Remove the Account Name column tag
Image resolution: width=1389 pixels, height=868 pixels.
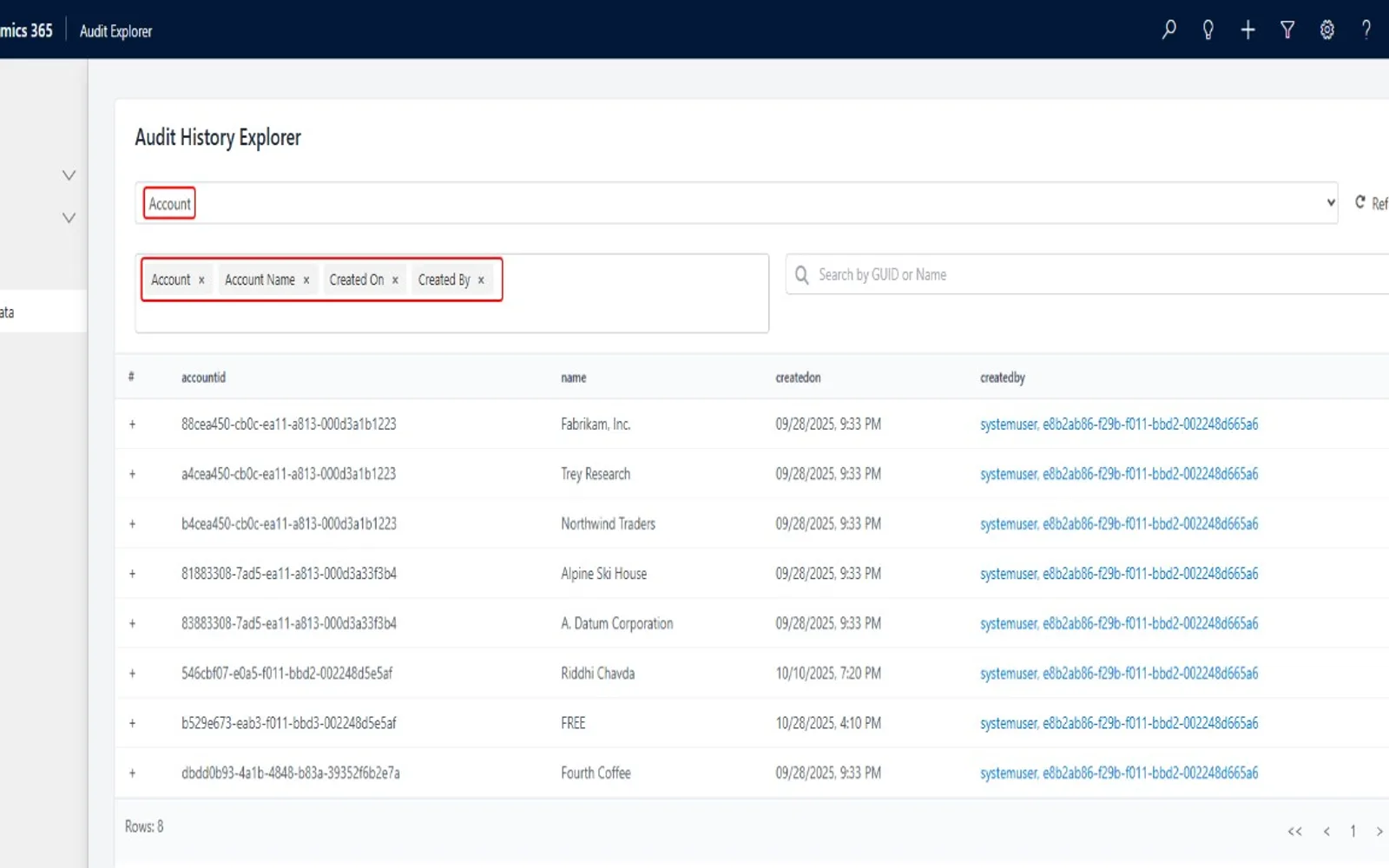click(x=306, y=280)
